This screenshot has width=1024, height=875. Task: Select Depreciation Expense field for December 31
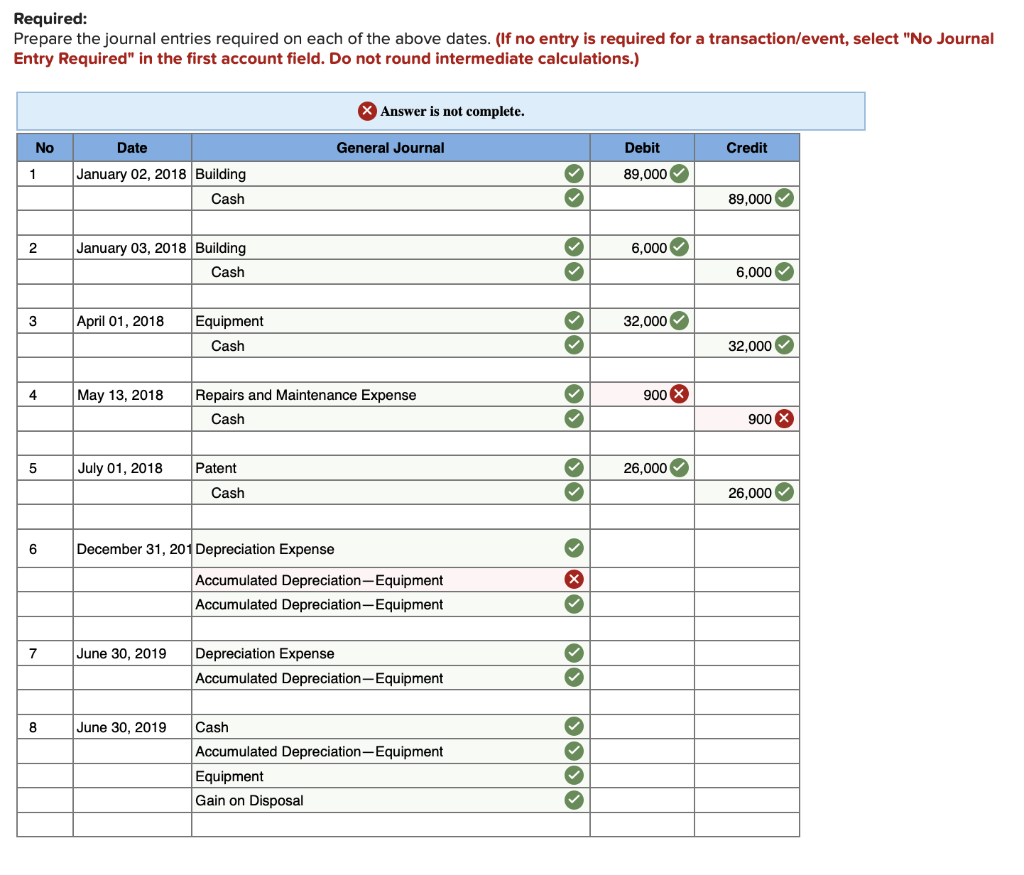[391, 549]
